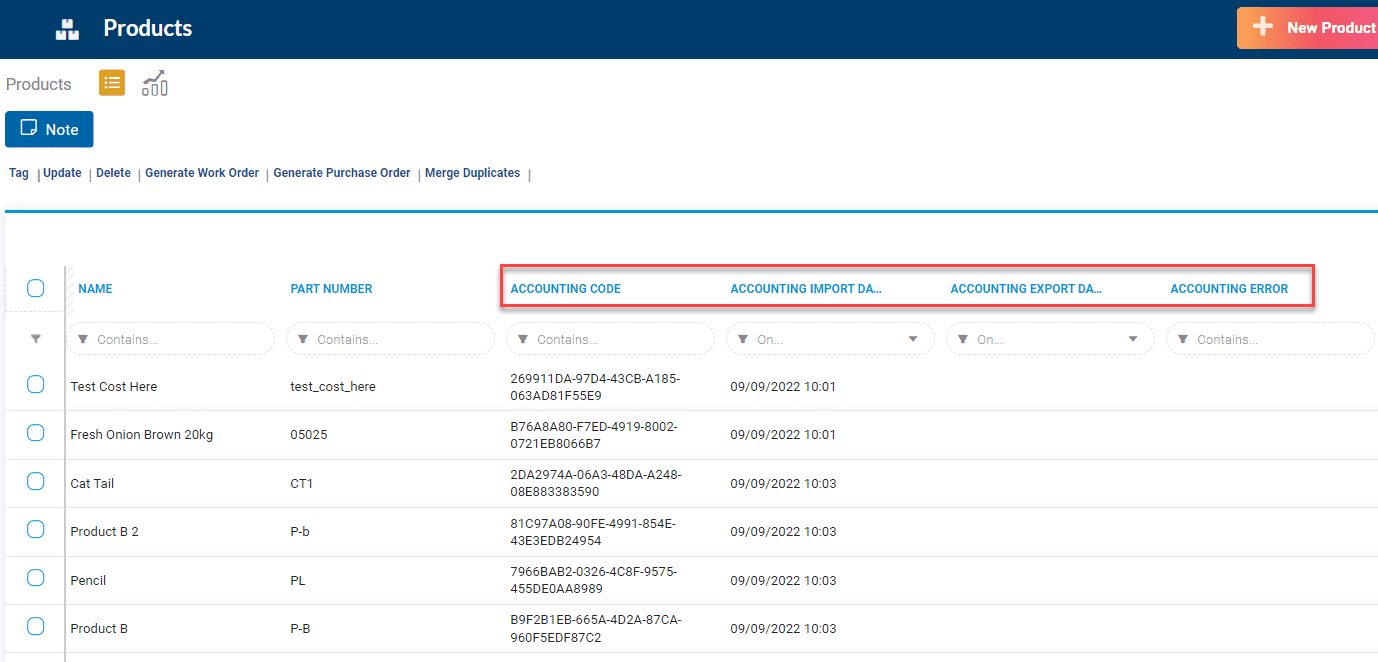
Task: Click the Merge Duplicates menu action
Action: tap(472, 172)
